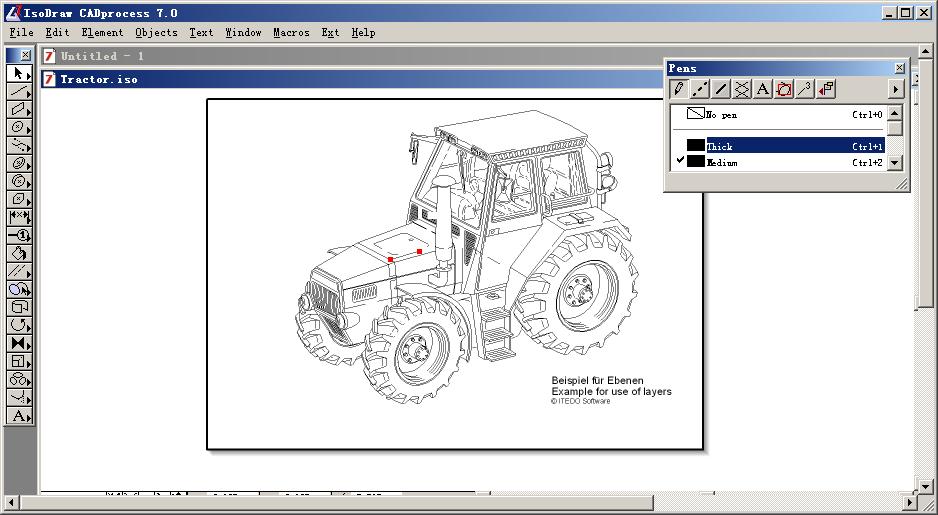Select the hexagon polygon tool
This screenshot has width=938, height=515.
point(19,199)
